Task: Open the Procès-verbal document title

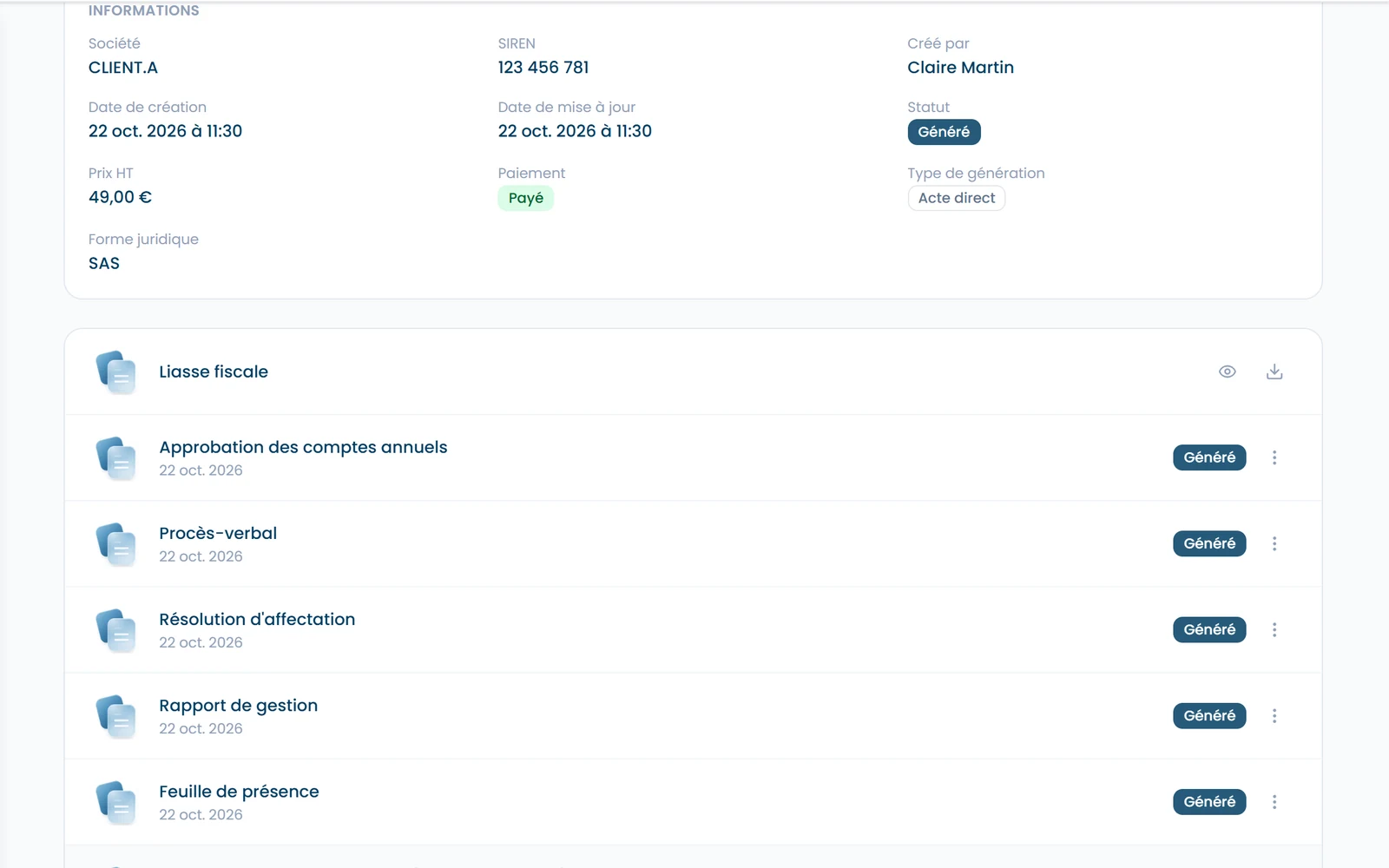Action: pyautogui.click(x=218, y=533)
